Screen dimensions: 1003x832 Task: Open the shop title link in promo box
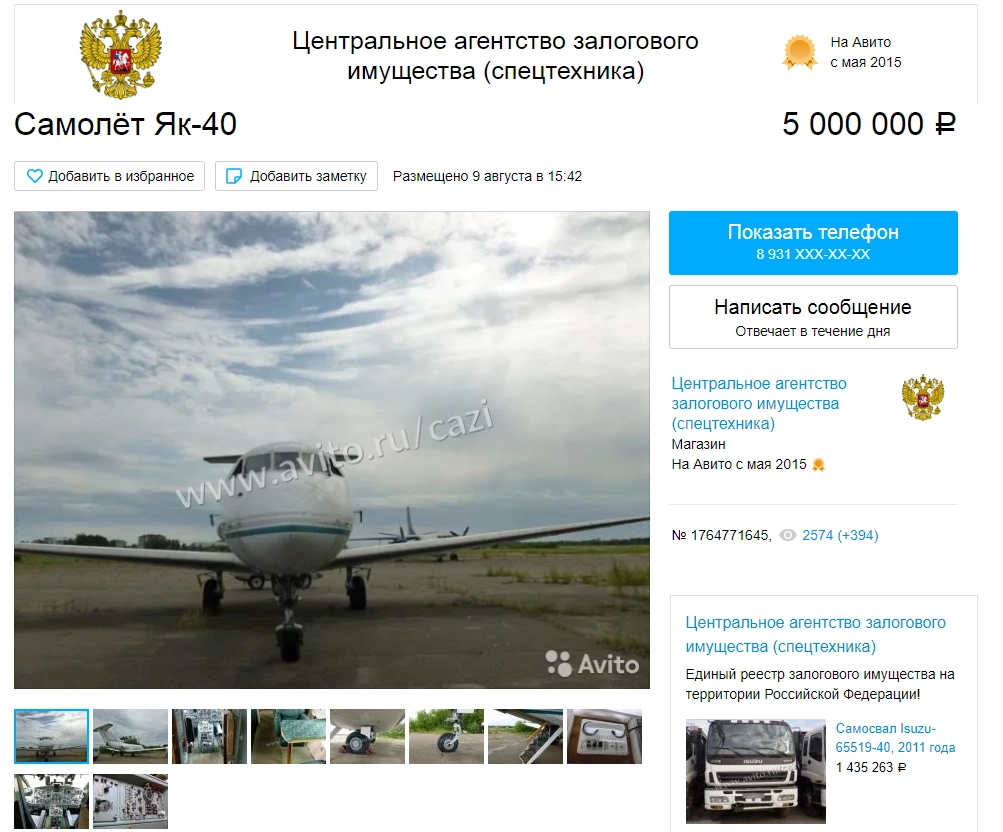pos(815,634)
